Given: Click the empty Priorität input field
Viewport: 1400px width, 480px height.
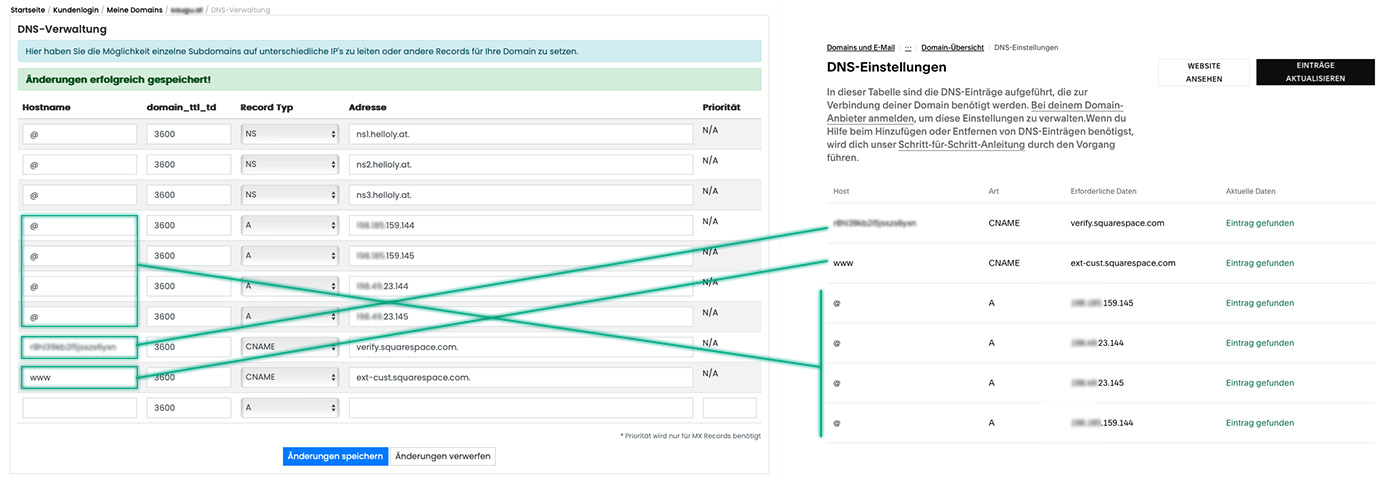Looking at the screenshot, I should (x=729, y=408).
